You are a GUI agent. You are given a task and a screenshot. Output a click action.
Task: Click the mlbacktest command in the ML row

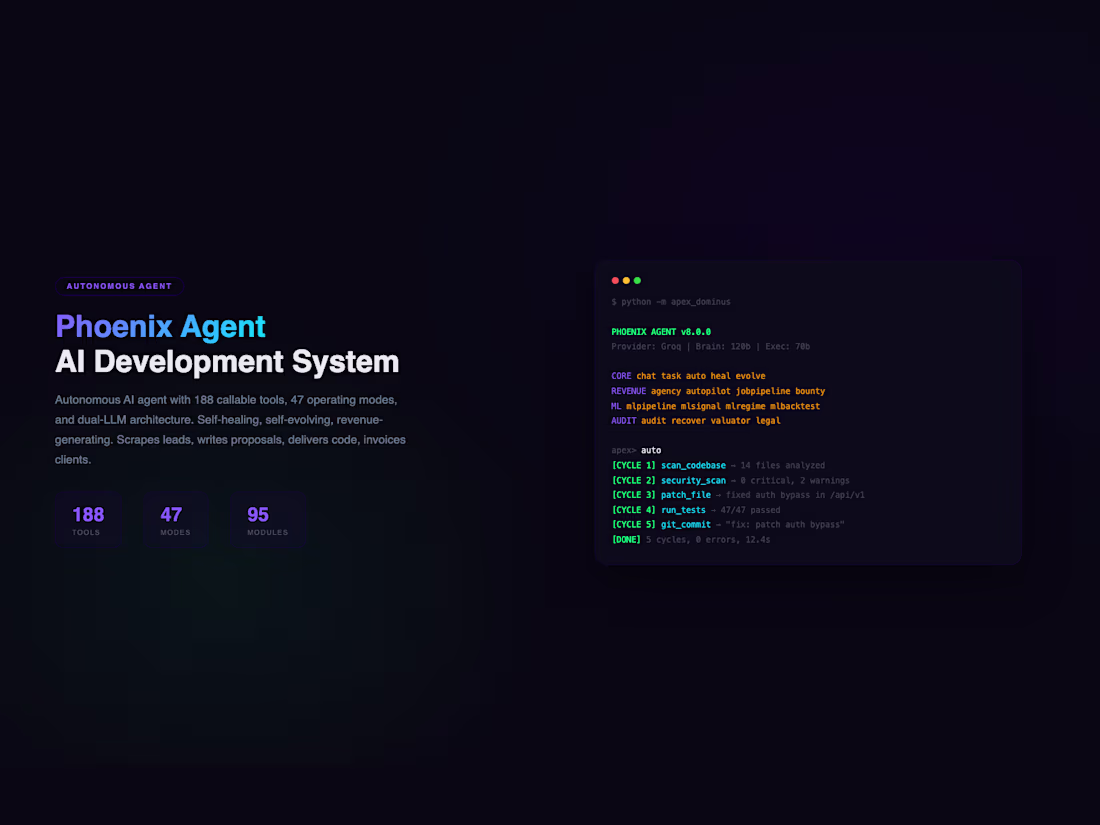click(796, 406)
